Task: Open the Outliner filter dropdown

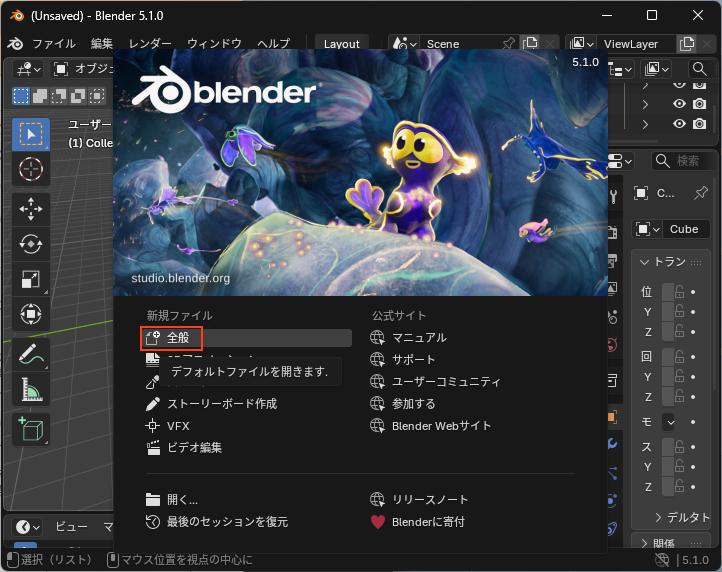Action: (657, 69)
